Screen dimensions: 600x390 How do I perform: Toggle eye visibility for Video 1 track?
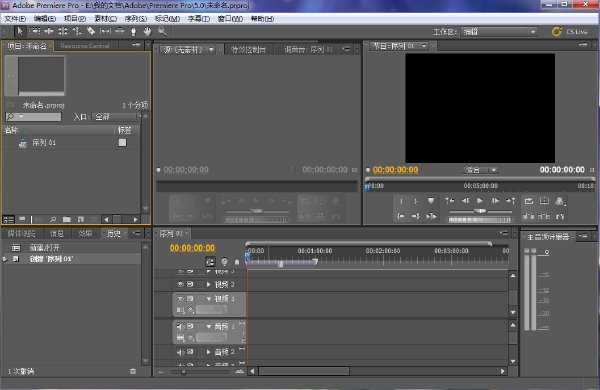(x=180, y=299)
